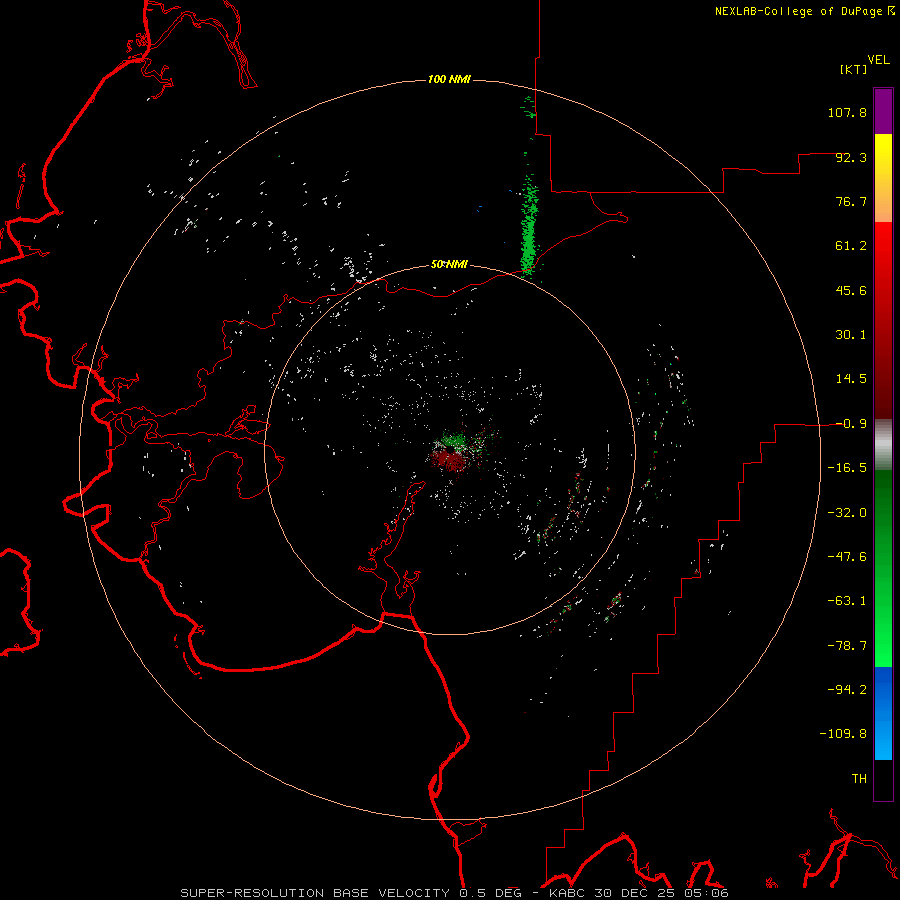Image resolution: width=900 pixels, height=900 pixels.
Task: Click the [KT] units label
Action: [854, 69]
